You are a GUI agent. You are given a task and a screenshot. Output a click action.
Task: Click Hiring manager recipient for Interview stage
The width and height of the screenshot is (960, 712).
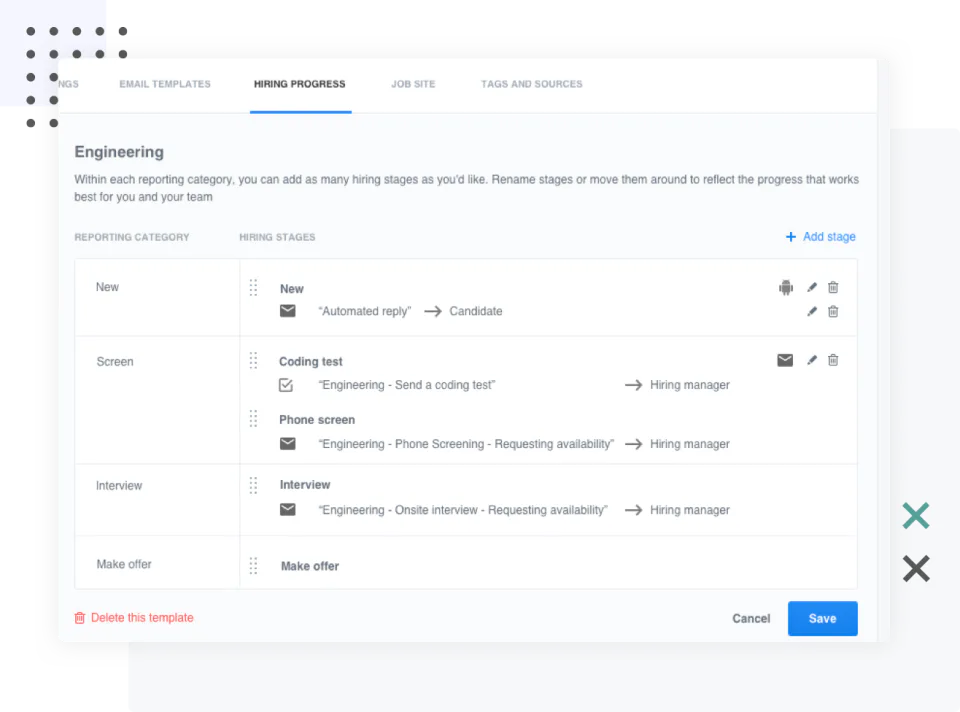tap(689, 510)
